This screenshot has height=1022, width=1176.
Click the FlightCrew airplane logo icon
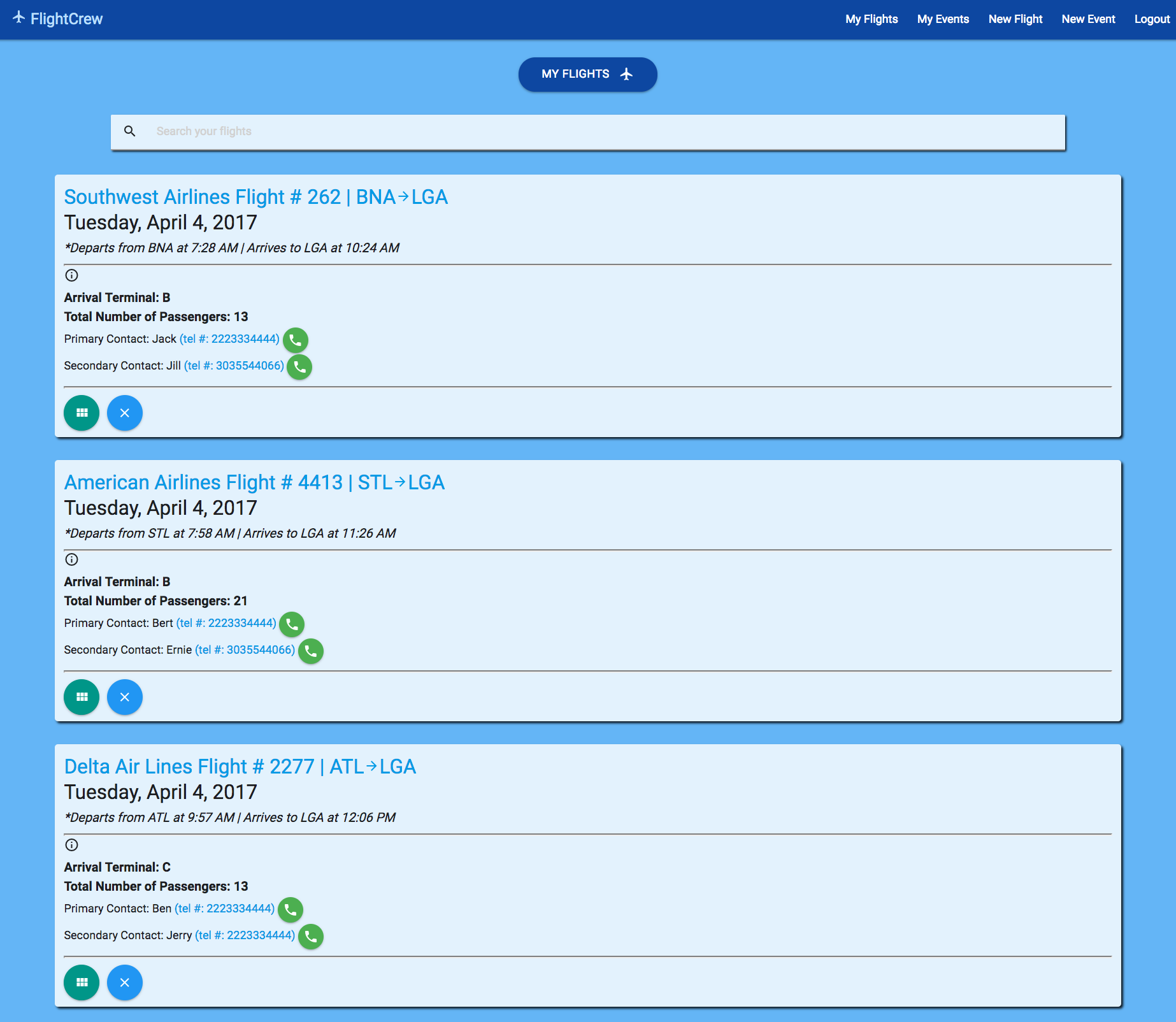click(x=19, y=18)
